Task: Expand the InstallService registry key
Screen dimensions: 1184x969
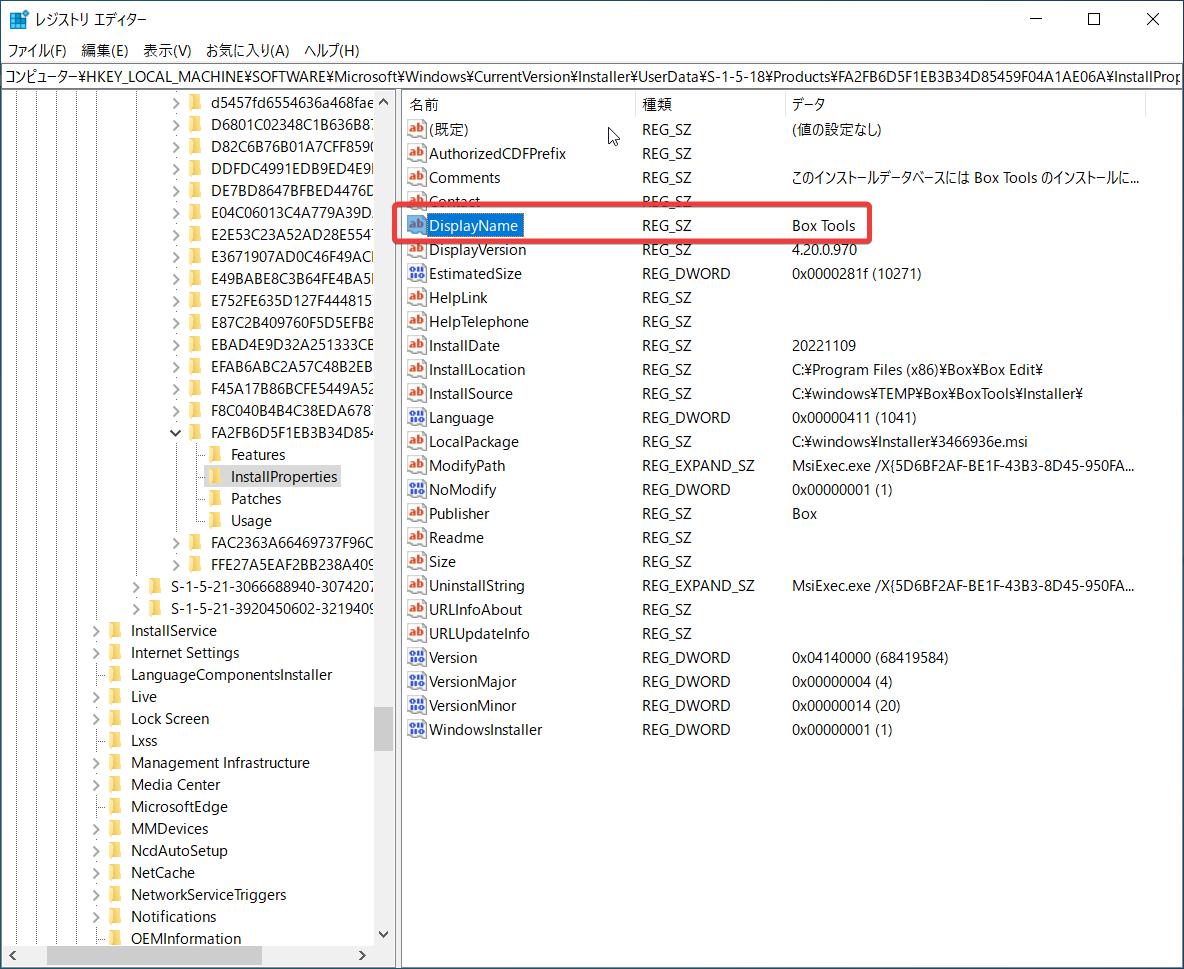Action: [97, 631]
